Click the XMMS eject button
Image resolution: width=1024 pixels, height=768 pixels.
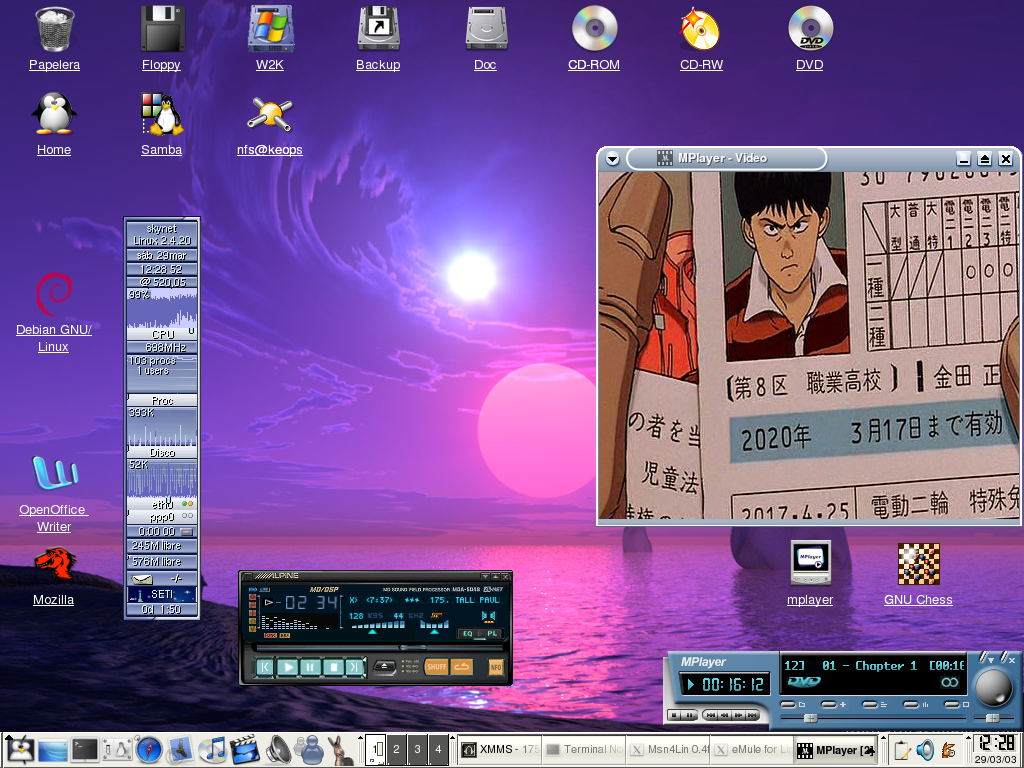[x=384, y=667]
